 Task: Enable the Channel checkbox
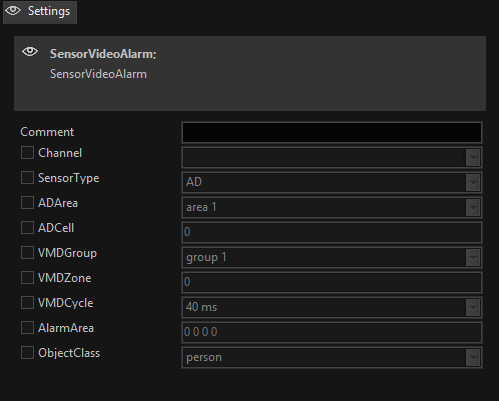pos(27,153)
